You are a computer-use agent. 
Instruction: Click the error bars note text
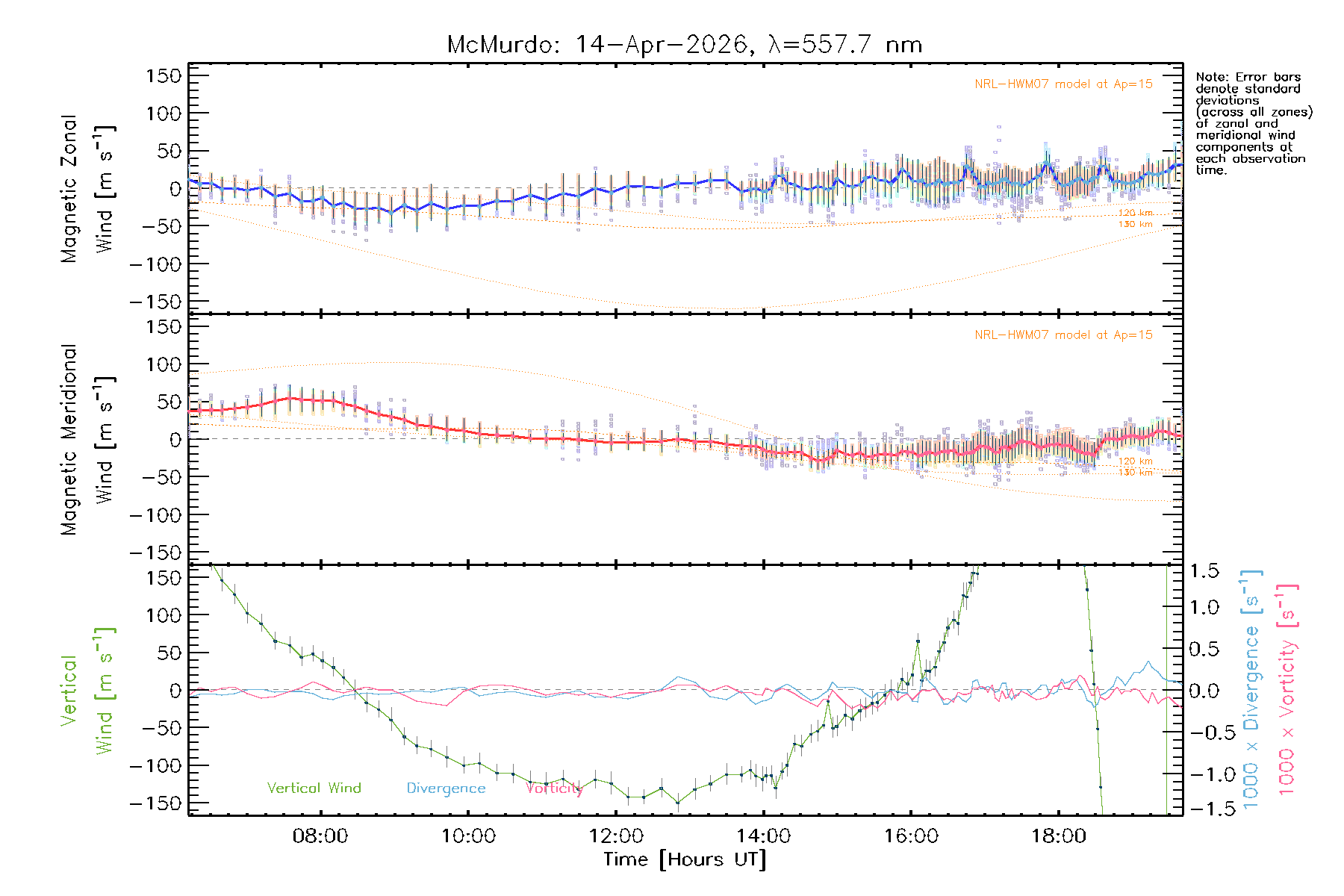[1254, 123]
